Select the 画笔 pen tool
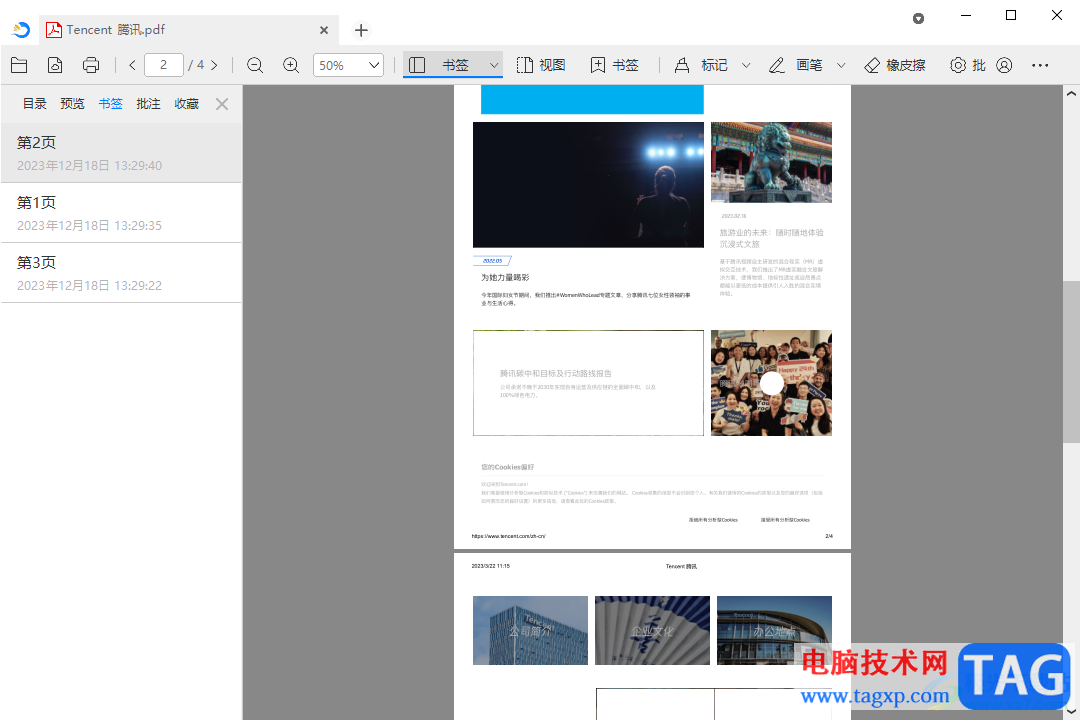The image size is (1081, 721). pos(796,65)
